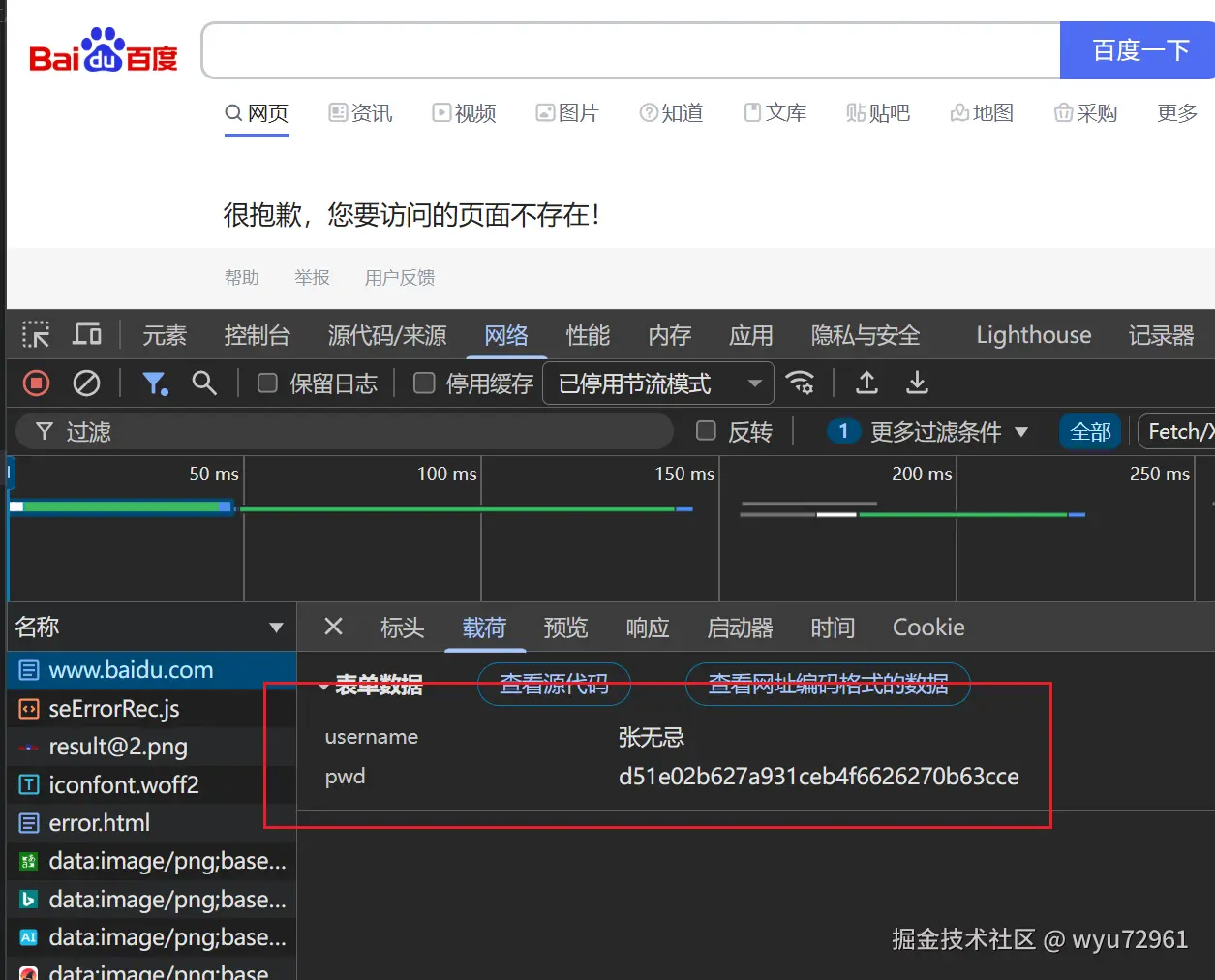Open the Cookie request tab

928,628
